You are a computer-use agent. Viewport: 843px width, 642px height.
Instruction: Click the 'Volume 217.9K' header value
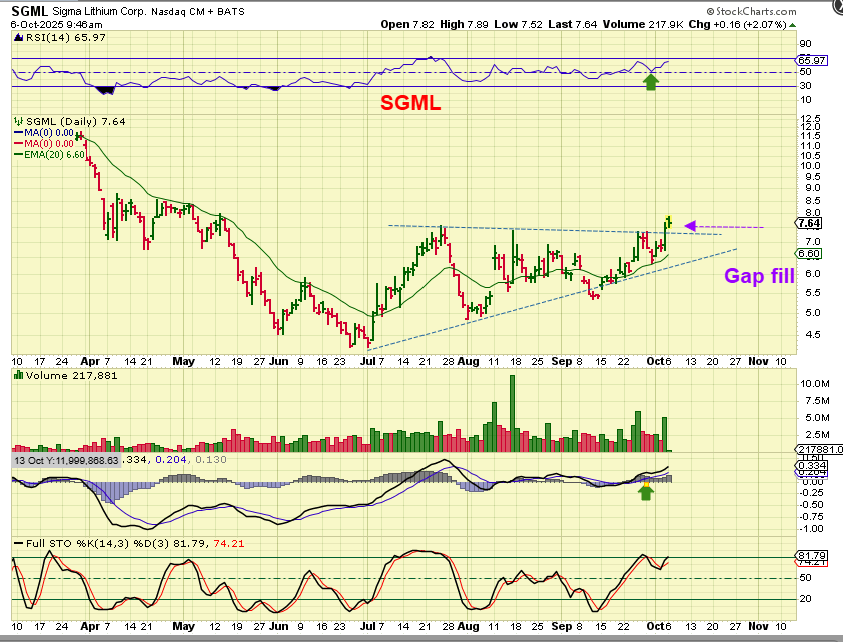click(x=643, y=24)
